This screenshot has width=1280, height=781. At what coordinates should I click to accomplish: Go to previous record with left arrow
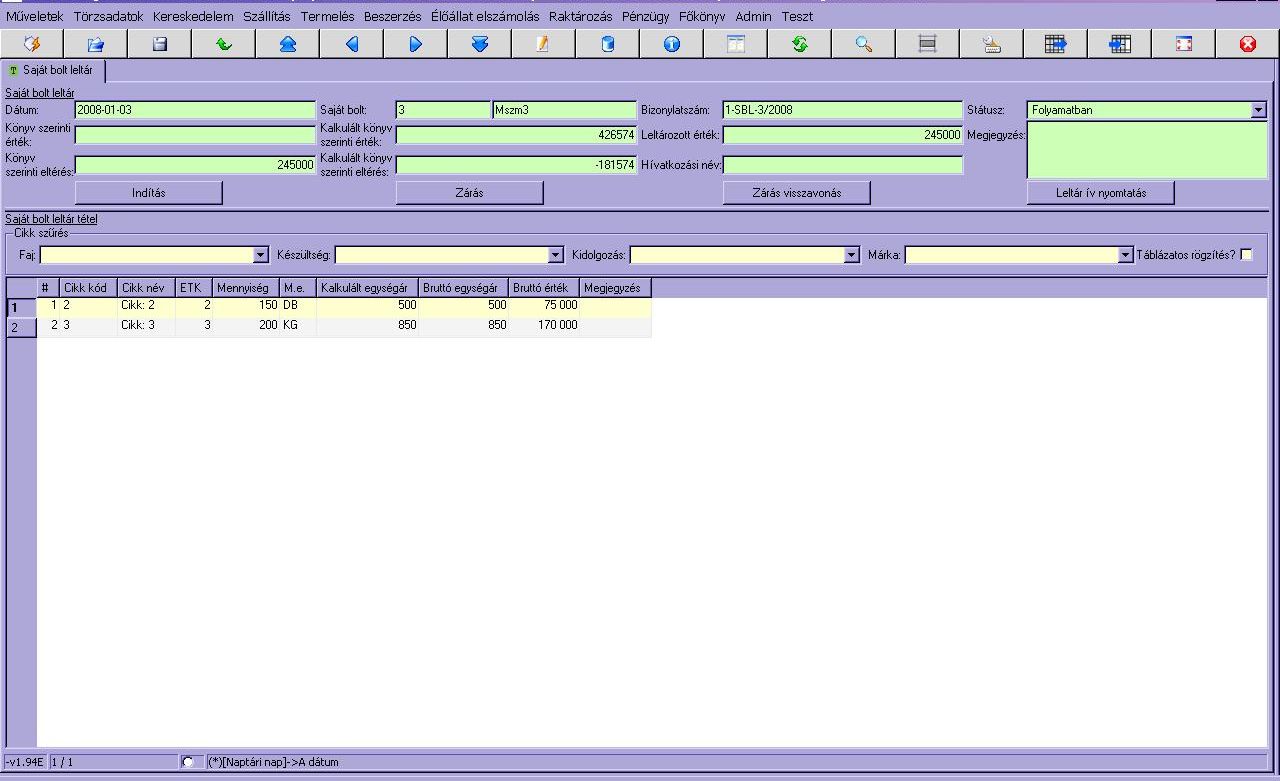[352, 44]
